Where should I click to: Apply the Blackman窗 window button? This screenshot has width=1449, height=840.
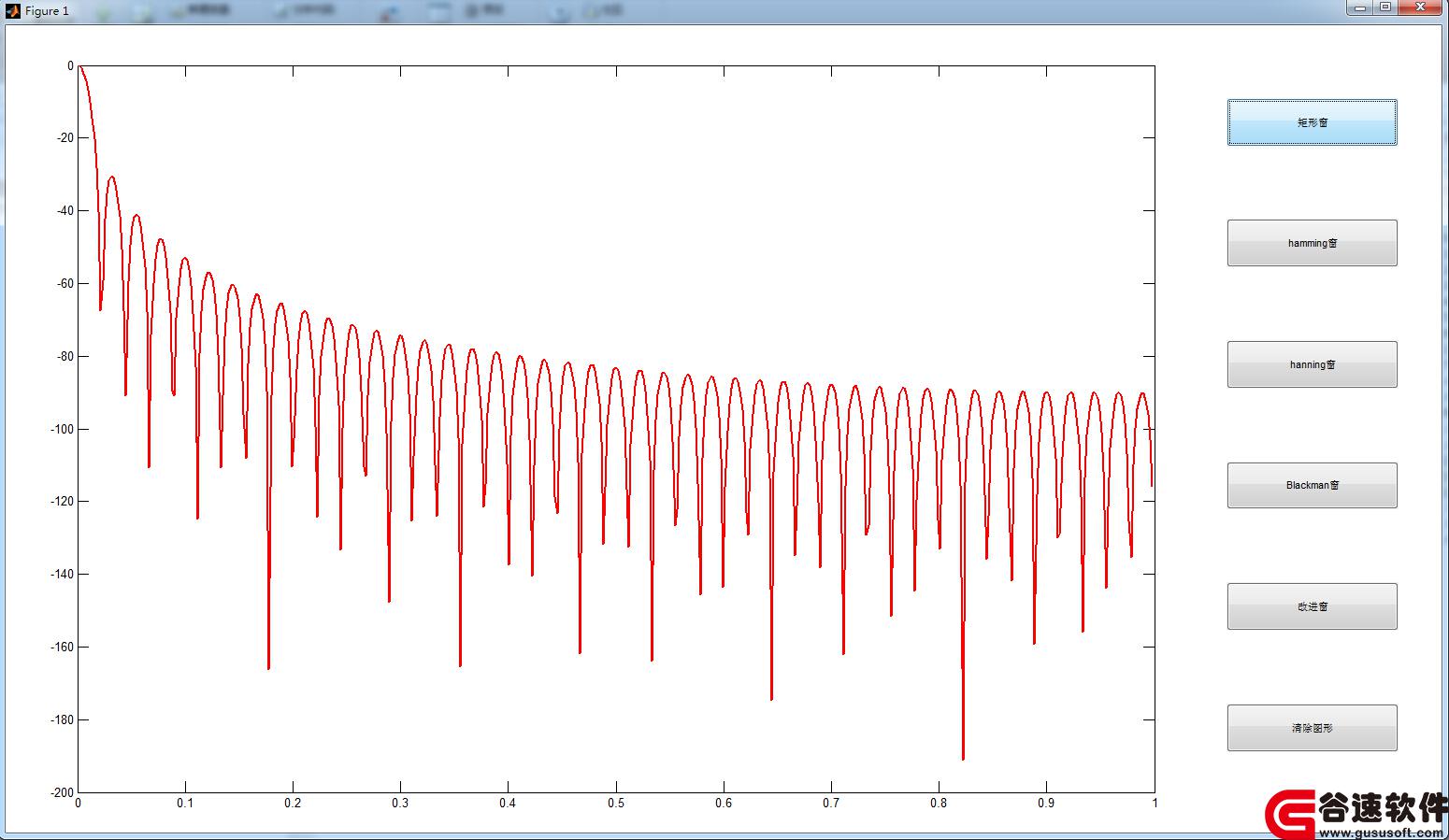click(x=1312, y=486)
